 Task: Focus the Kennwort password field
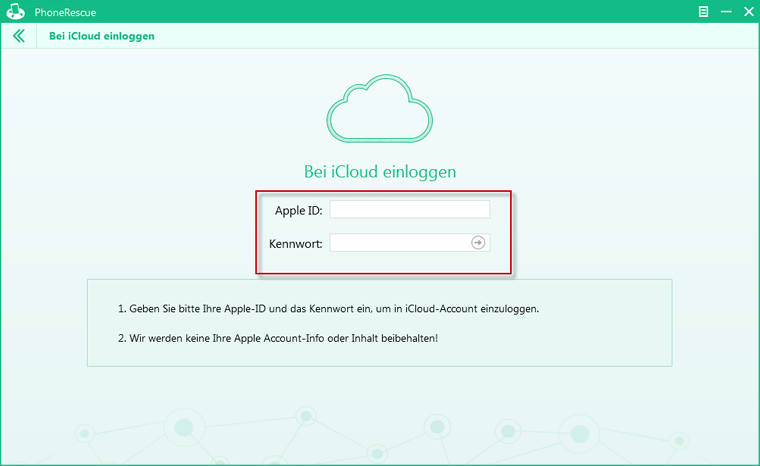[x=410, y=242]
